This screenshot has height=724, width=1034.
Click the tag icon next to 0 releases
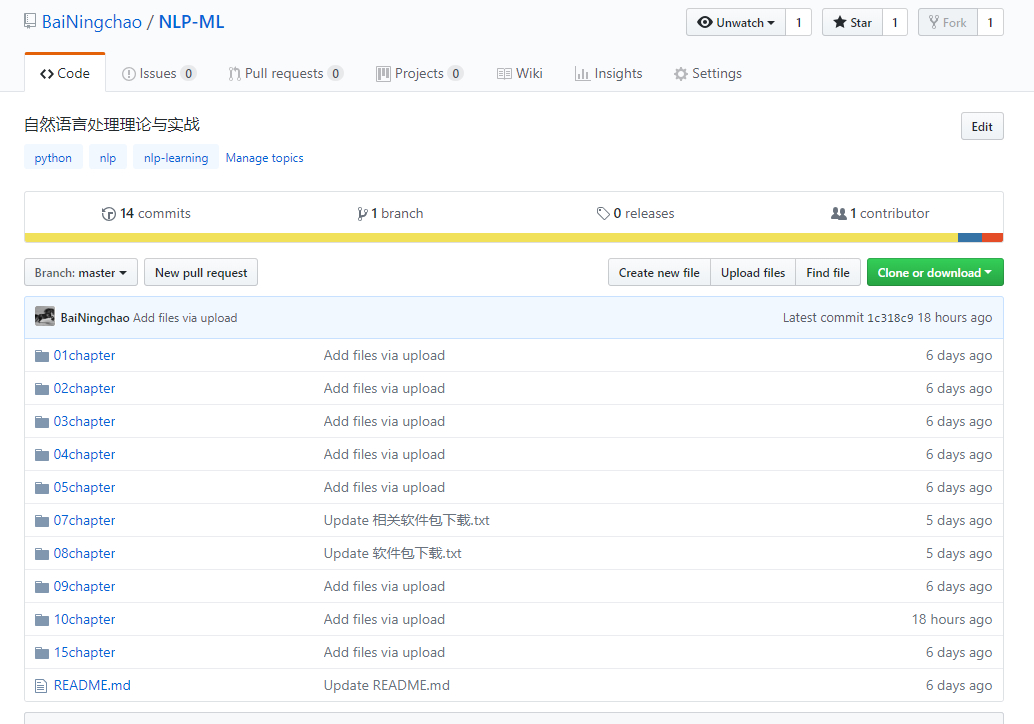click(x=603, y=214)
